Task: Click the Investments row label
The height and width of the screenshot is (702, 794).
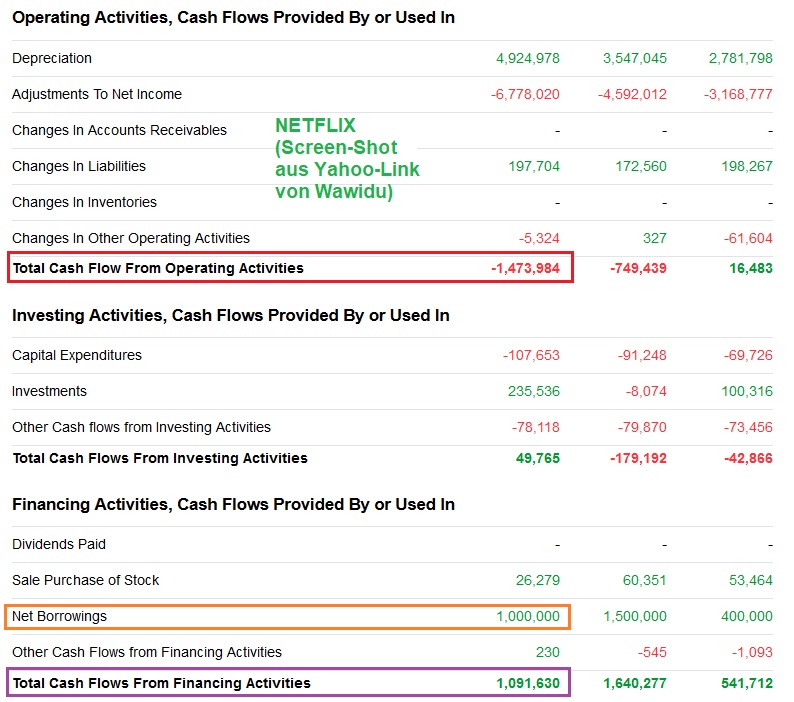Action: (50, 391)
